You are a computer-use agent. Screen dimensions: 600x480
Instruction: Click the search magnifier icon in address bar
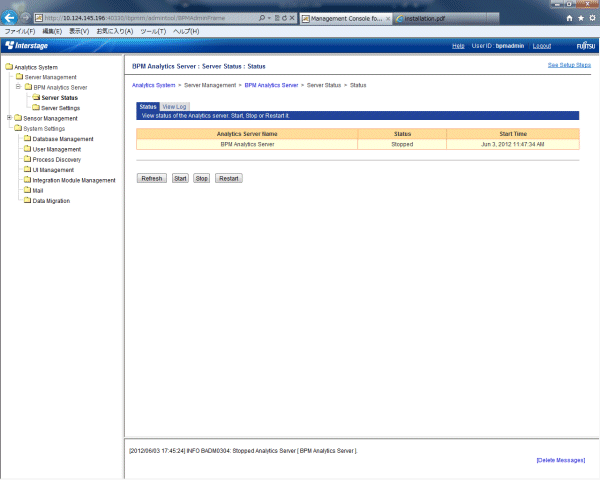[x=262, y=18]
